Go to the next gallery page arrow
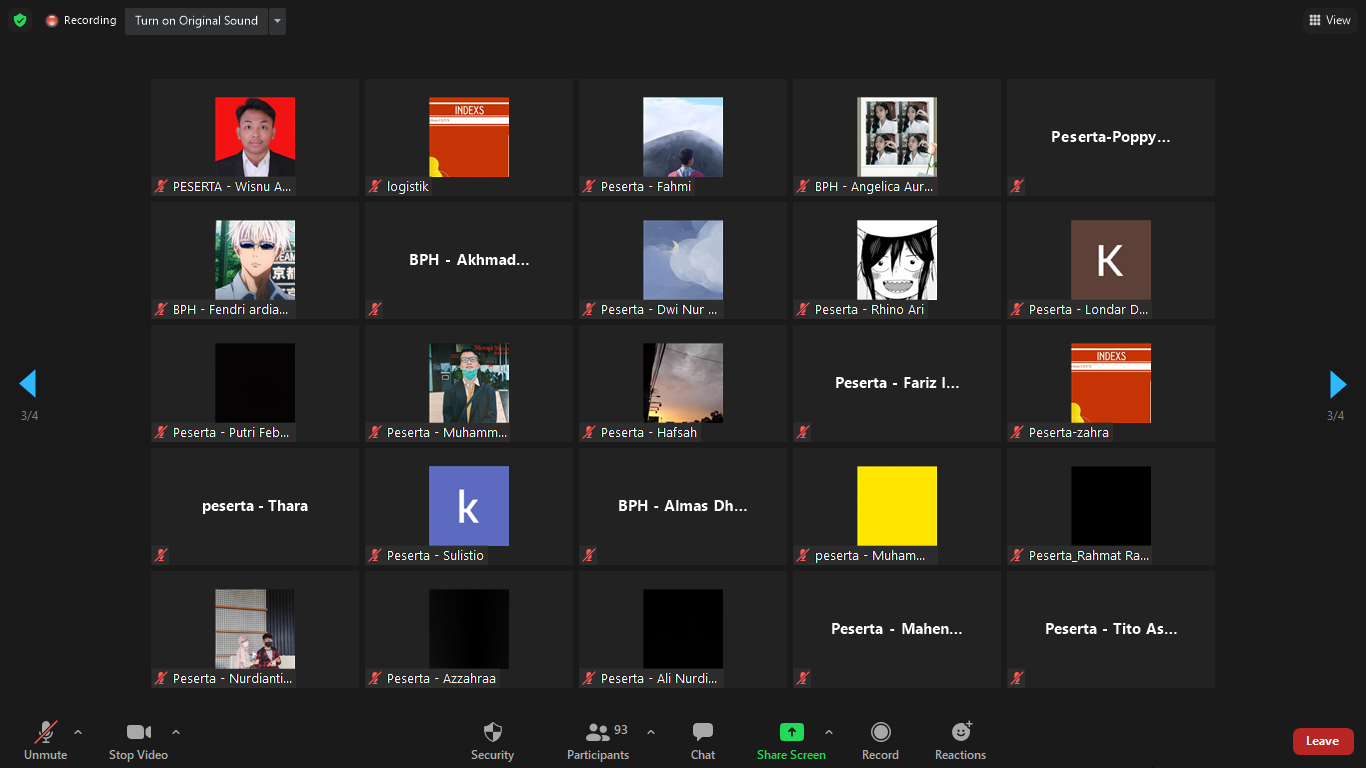This screenshot has width=1366, height=768. (1337, 384)
